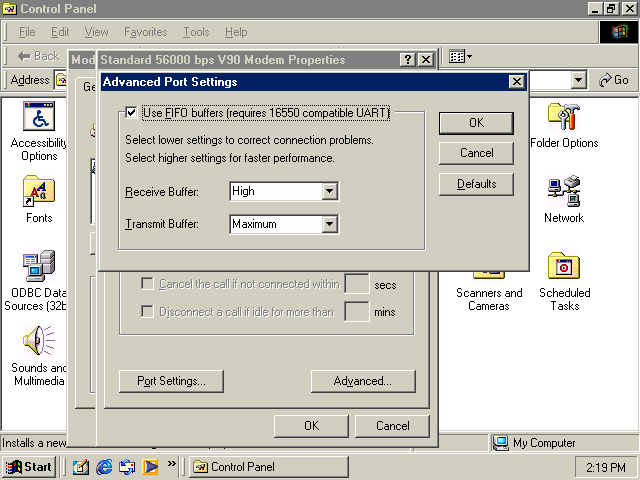640x480 pixels.
Task: Click the taskbar clock showing 2:19 PM
Action: [x=606, y=467]
